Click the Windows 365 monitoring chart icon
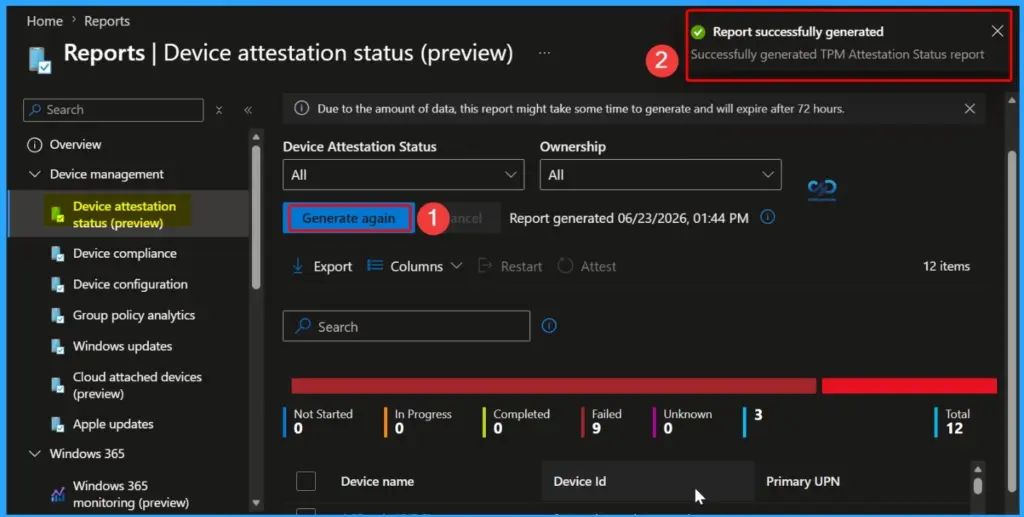1024x517 pixels. [57, 495]
